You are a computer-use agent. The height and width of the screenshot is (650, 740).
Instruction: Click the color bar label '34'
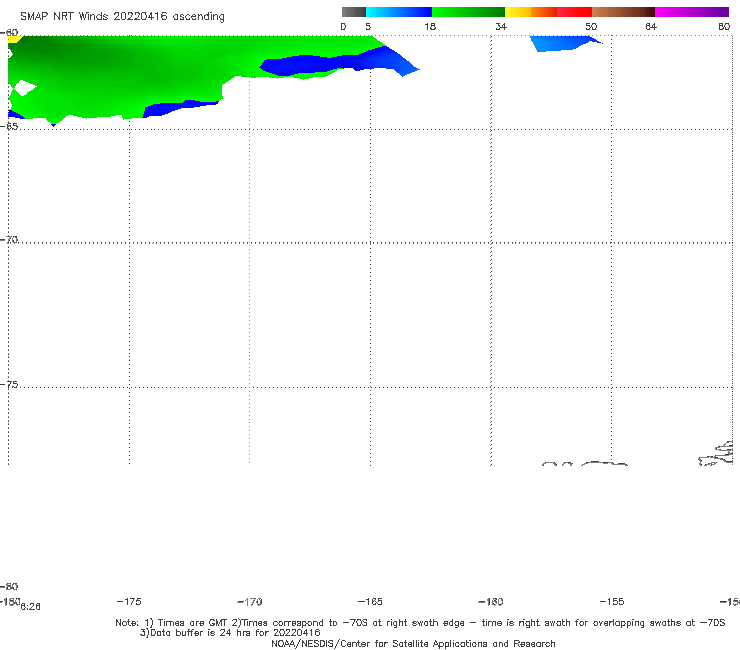(501, 26)
